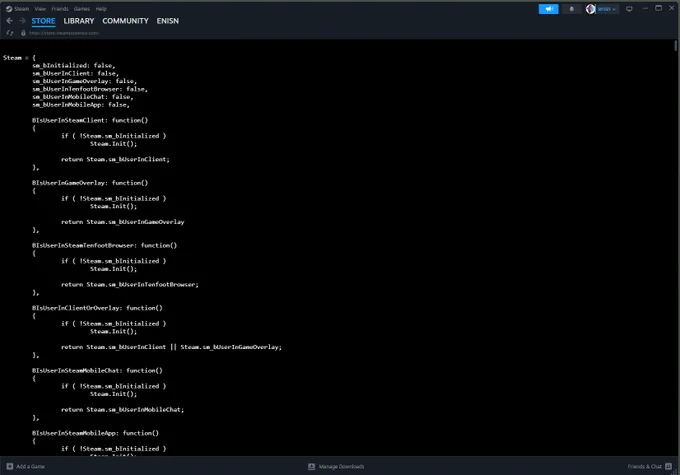Image resolution: width=680 pixels, height=475 pixels.
Task: Click the line "BIsUserInGameOverlay: function()"
Action: click(90, 183)
